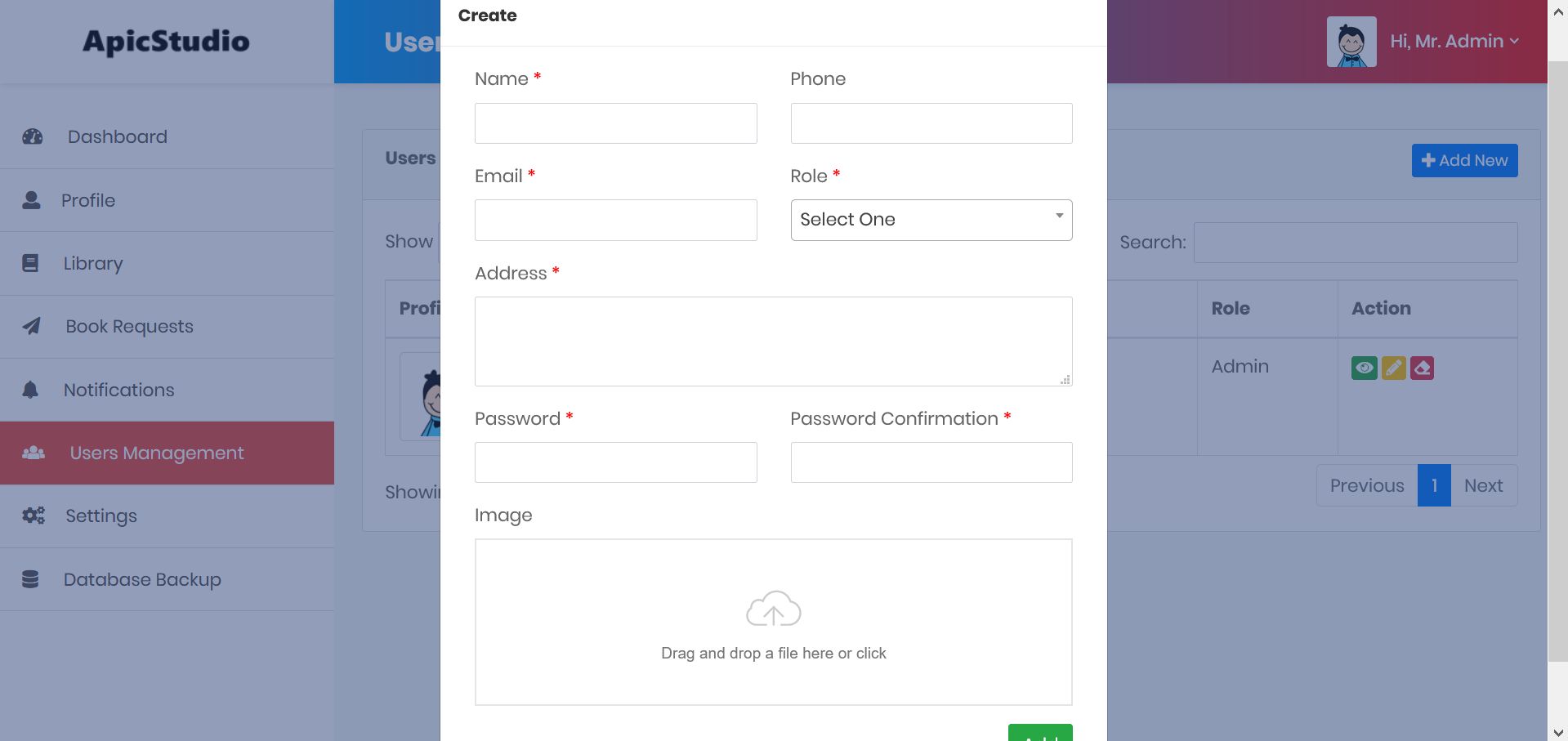Click the Library book icon
The image size is (1568, 741).
click(30, 263)
